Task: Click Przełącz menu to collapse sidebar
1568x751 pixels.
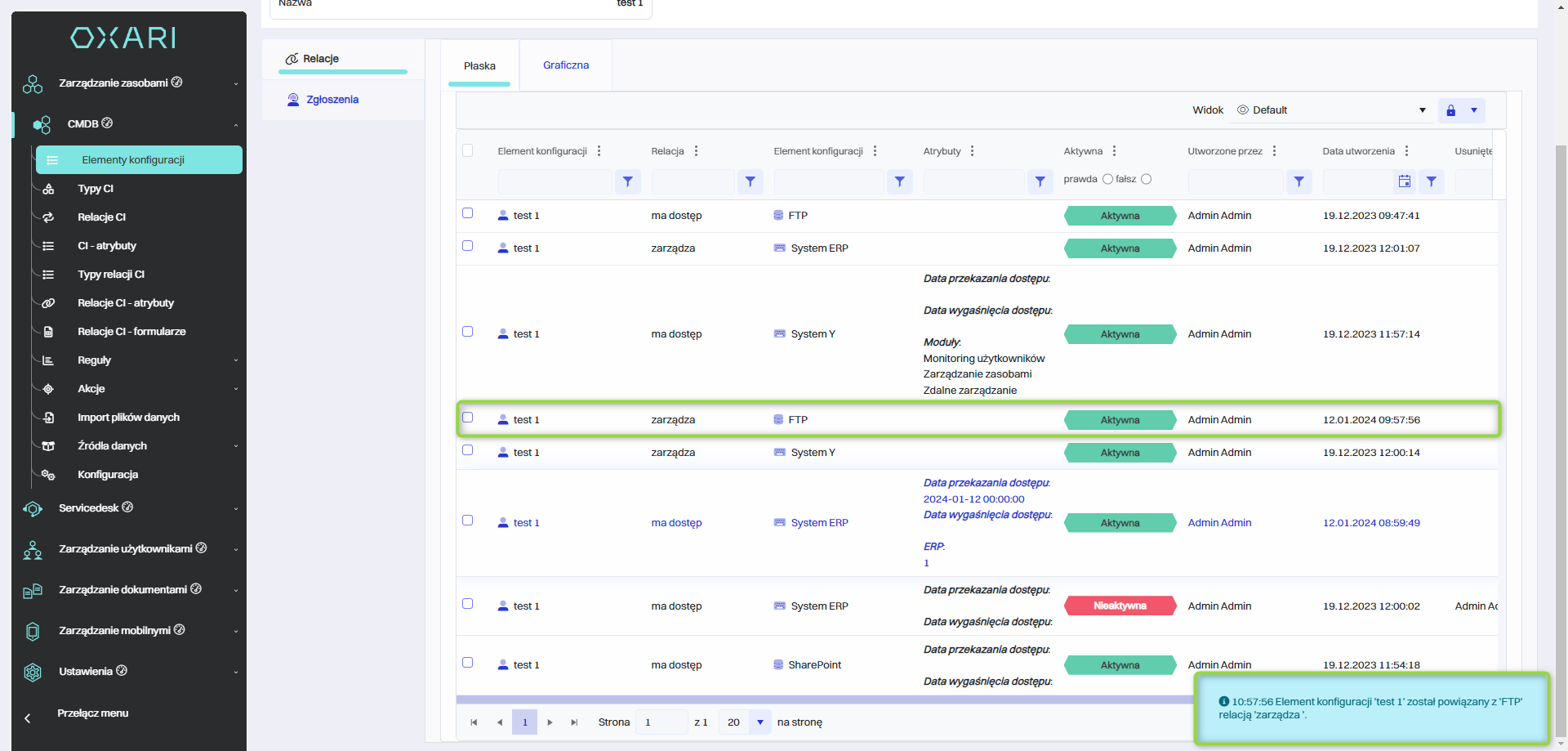Action: click(92, 713)
